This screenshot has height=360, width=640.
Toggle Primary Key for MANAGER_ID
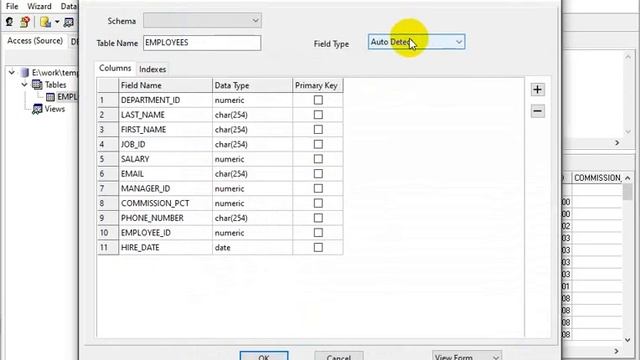point(318,189)
